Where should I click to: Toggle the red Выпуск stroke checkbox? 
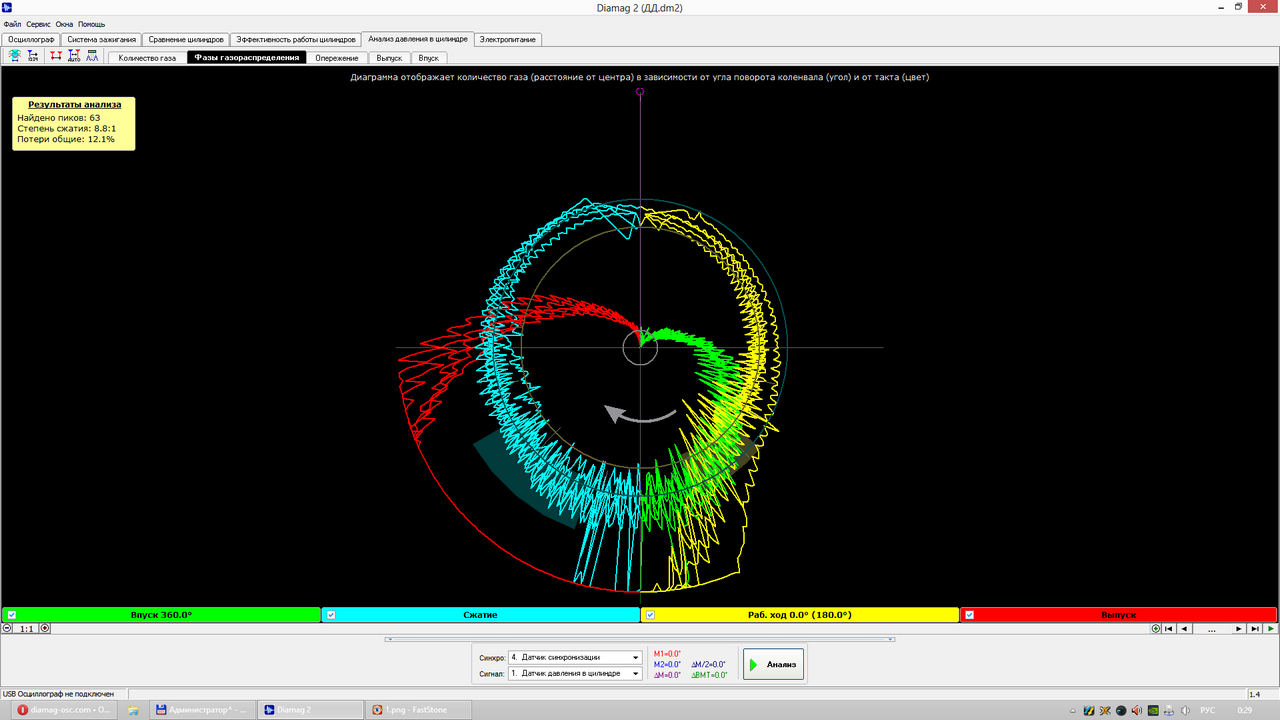(969, 615)
